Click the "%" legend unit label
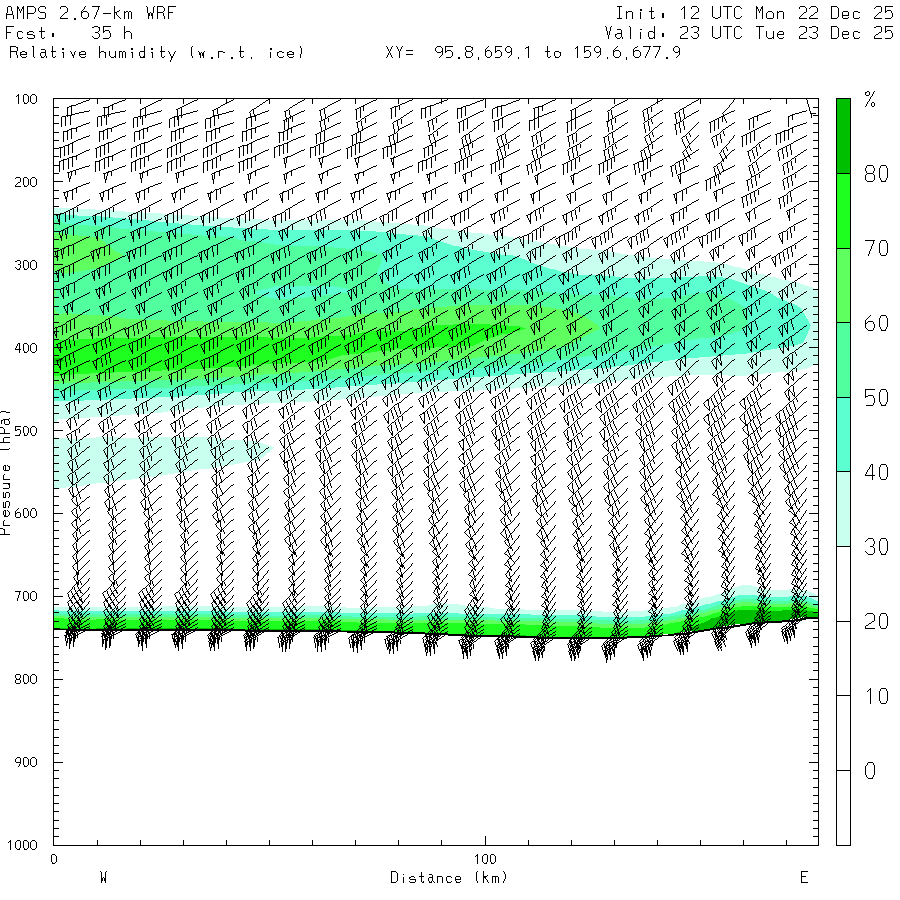The width and height of the screenshot is (900, 900). pyautogui.click(x=870, y=100)
